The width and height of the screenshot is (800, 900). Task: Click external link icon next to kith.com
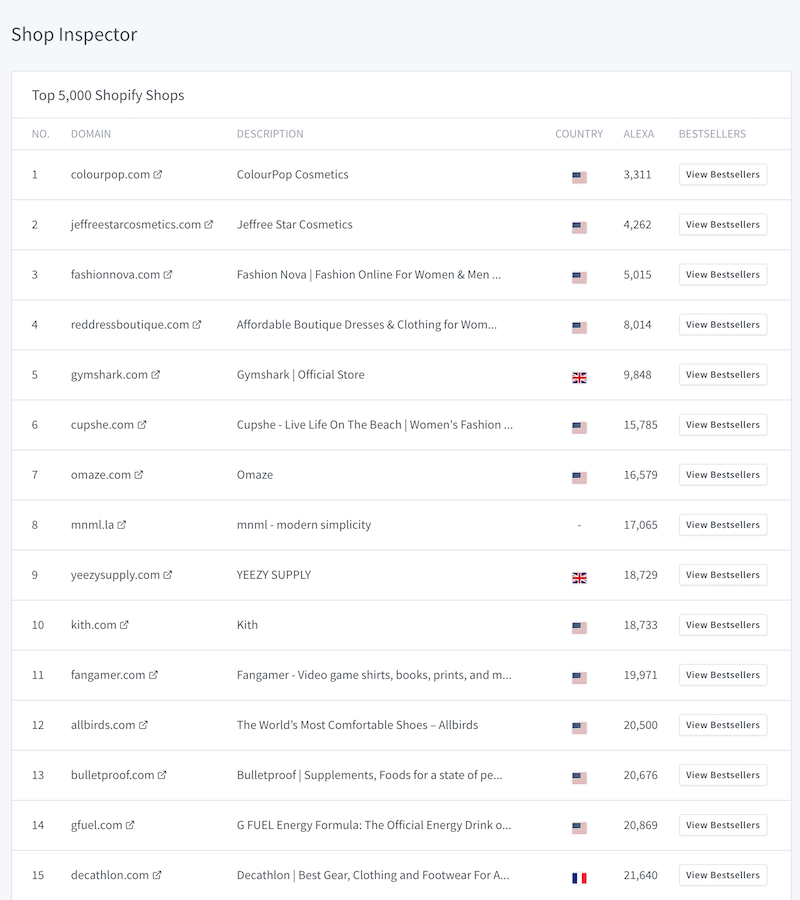(x=125, y=624)
